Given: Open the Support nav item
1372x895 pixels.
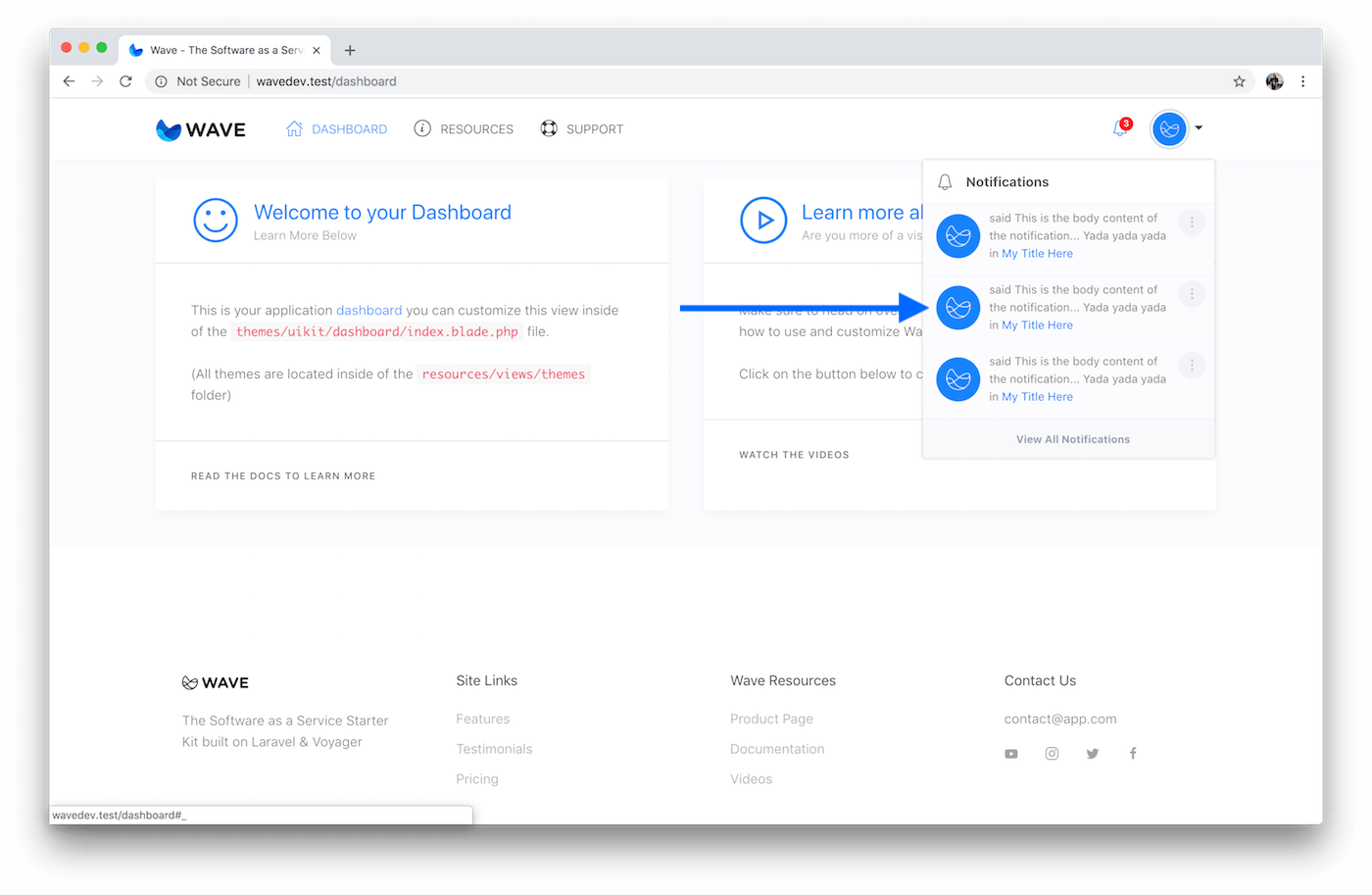Looking at the screenshot, I should coord(582,129).
